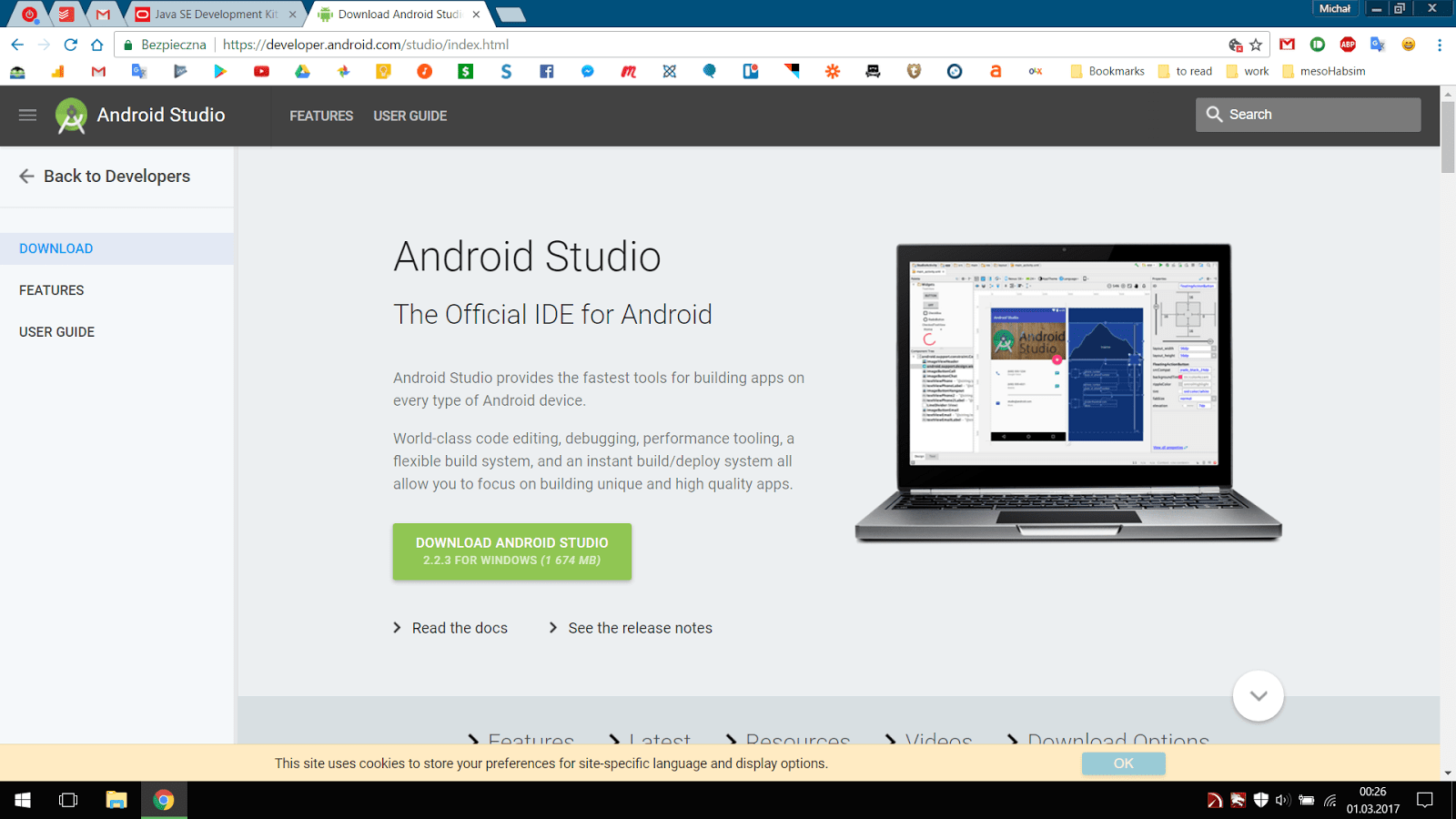This screenshot has width=1456, height=819.
Task: Expand the Chrome menu with three dots
Action: click(1439, 44)
